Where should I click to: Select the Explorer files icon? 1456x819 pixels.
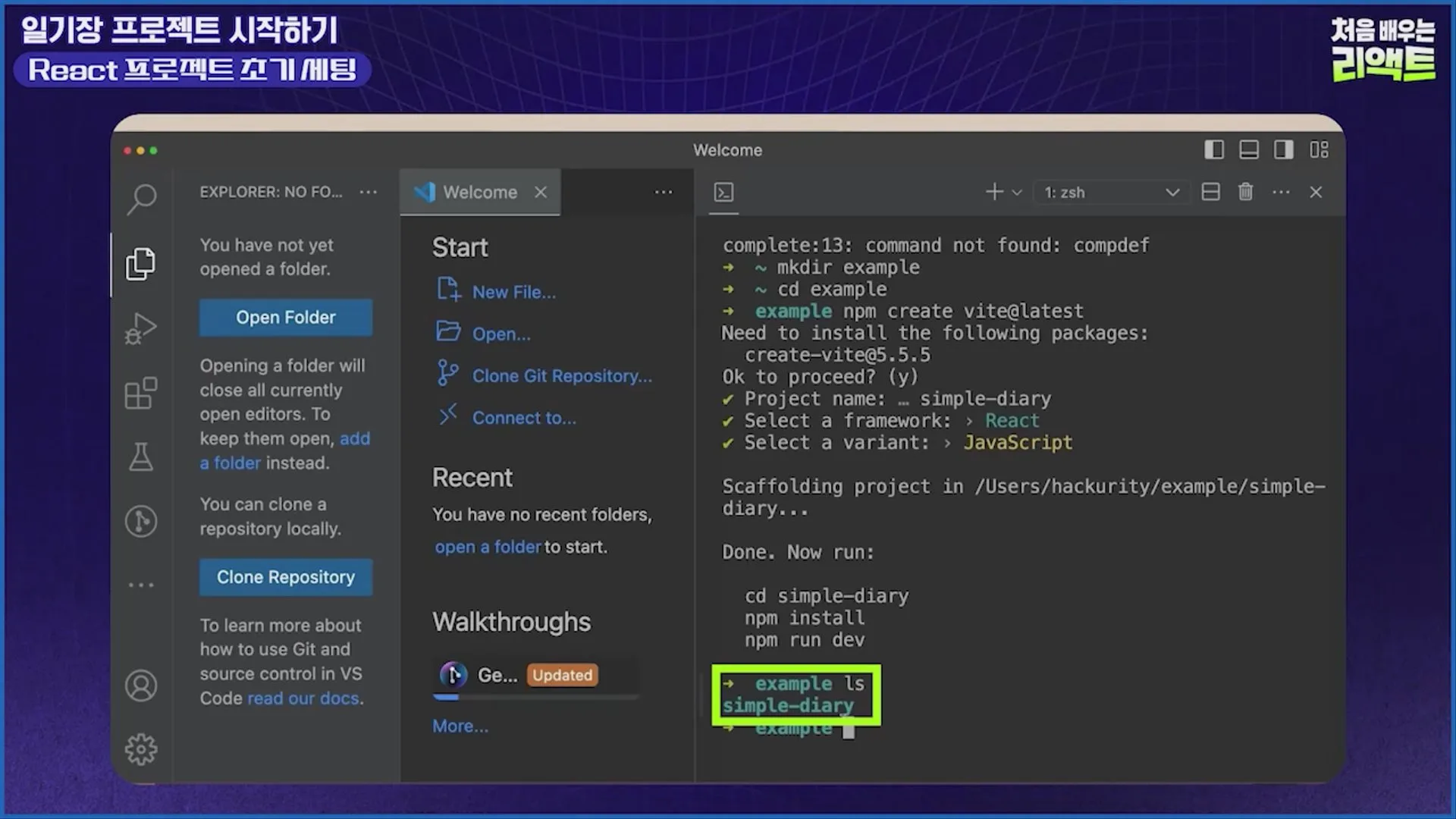(141, 264)
